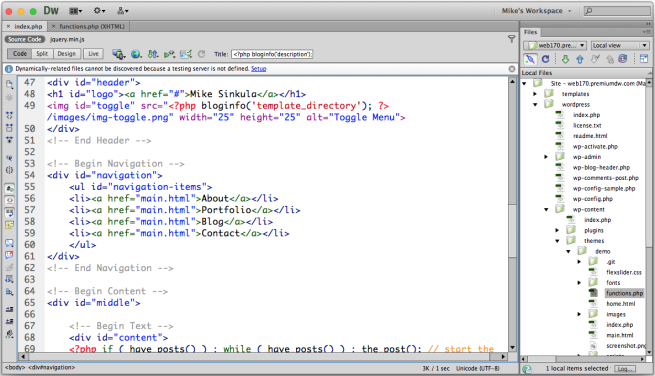Select jquery.min.js related file
This screenshot has height=376, width=655.
(x=67, y=39)
